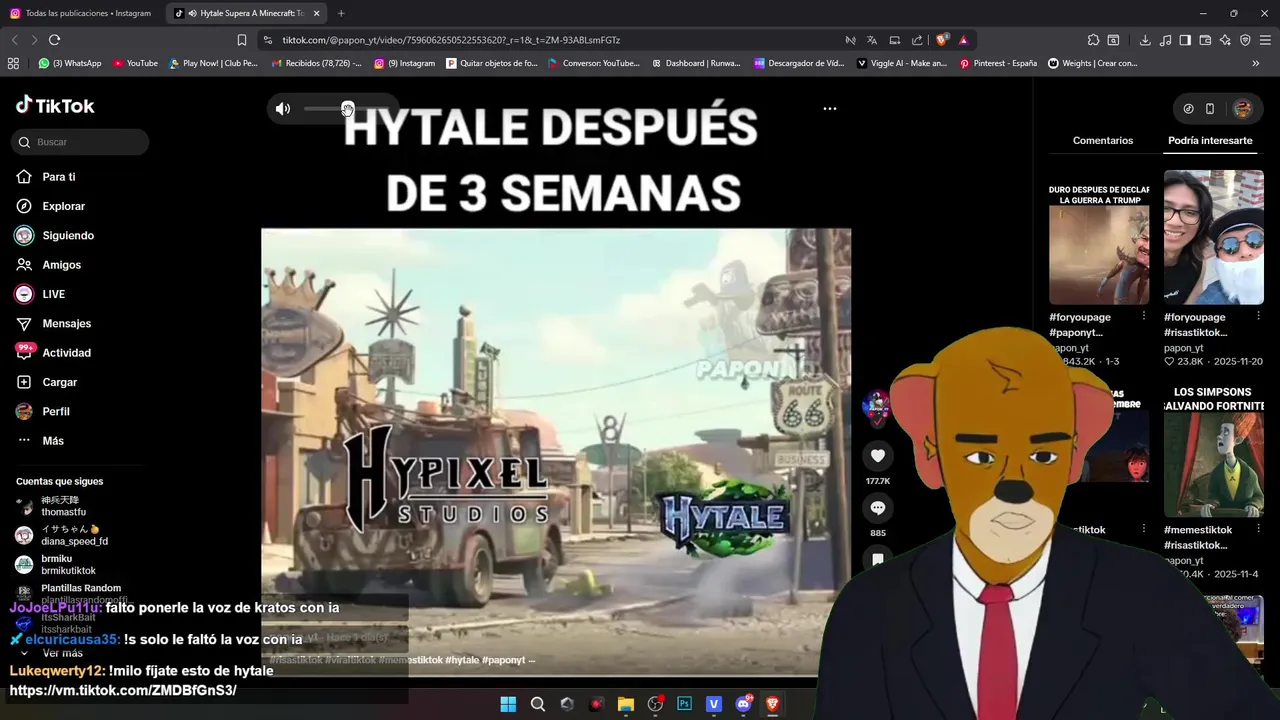Go to Para ti feed
Screen dimensions: 1280x720
[x=58, y=177]
